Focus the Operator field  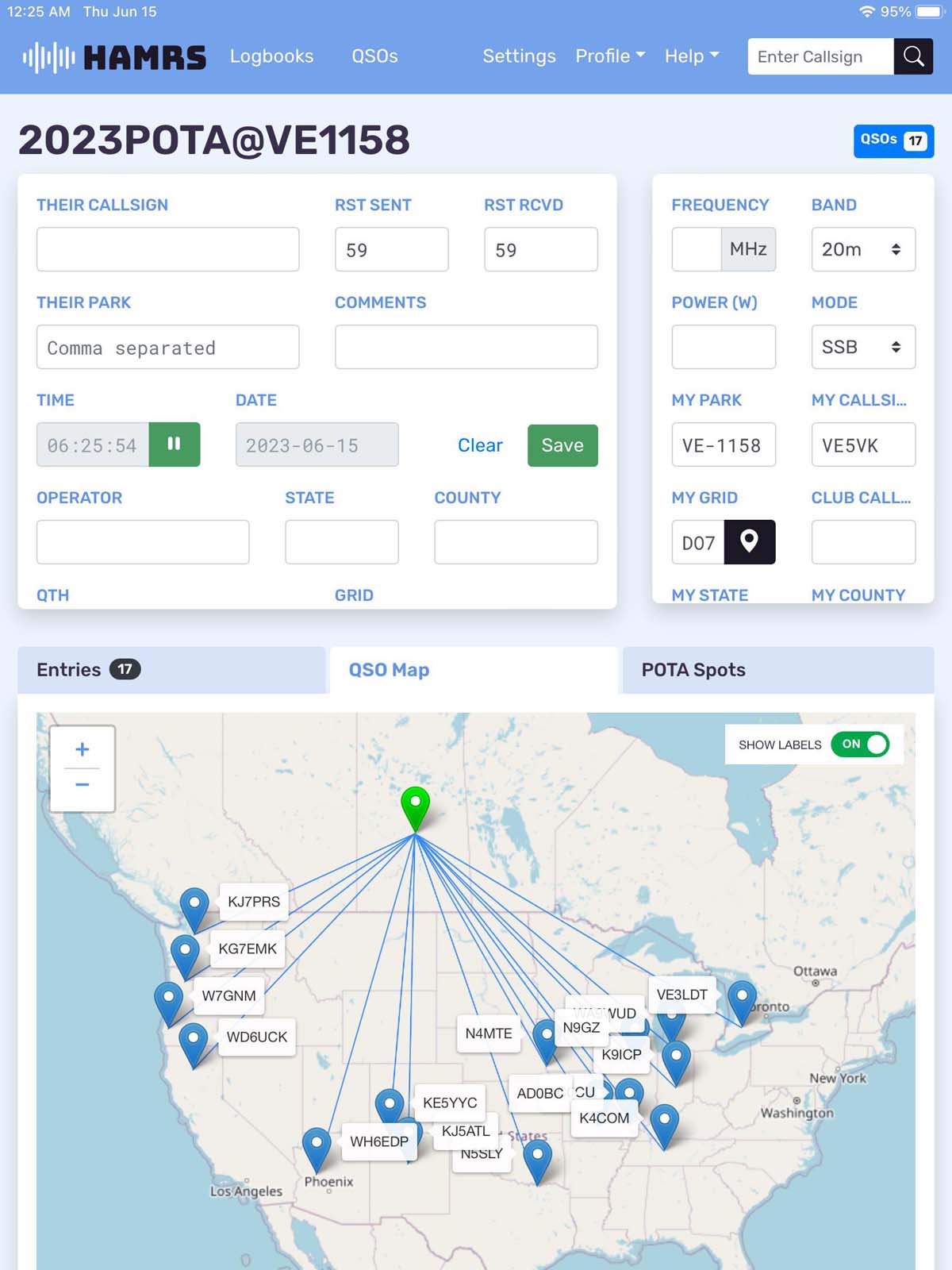[143, 542]
